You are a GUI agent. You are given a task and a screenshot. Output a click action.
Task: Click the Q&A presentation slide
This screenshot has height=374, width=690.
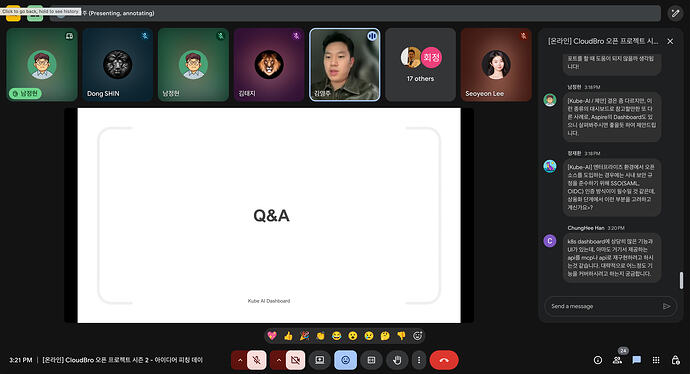click(x=269, y=215)
